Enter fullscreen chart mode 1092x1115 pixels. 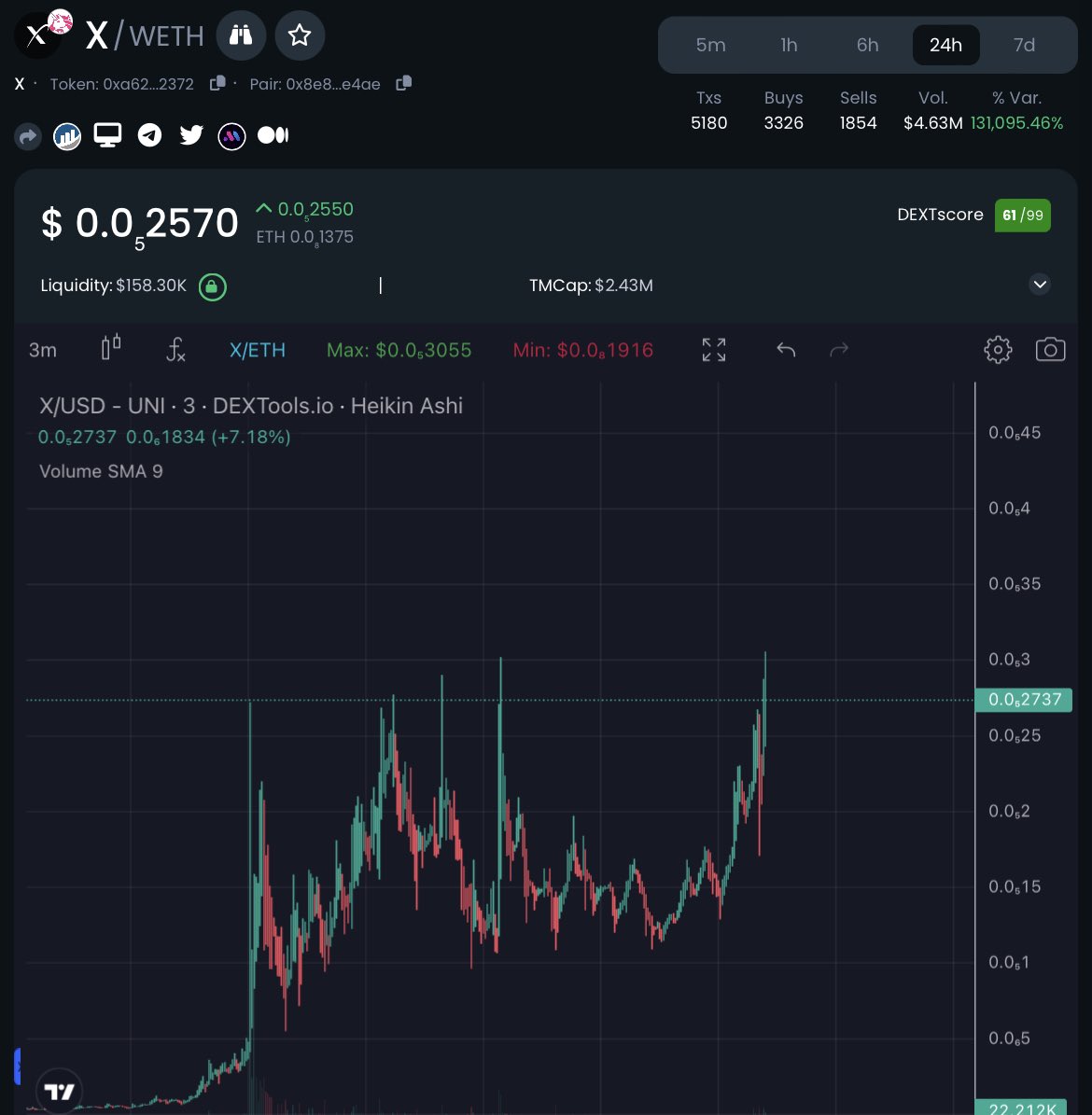(714, 350)
